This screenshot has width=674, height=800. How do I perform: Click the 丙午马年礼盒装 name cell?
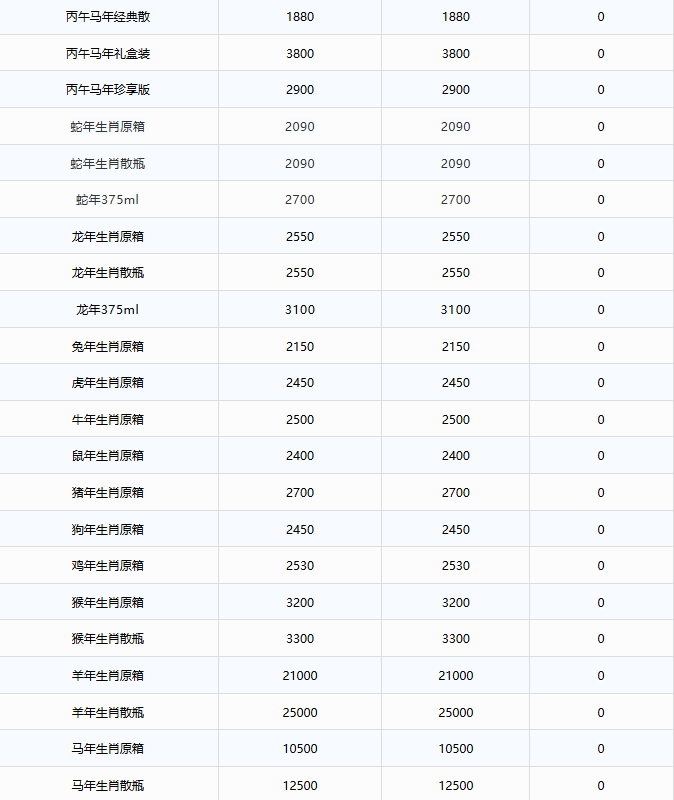pyautogui.click(x=108, y=54)
